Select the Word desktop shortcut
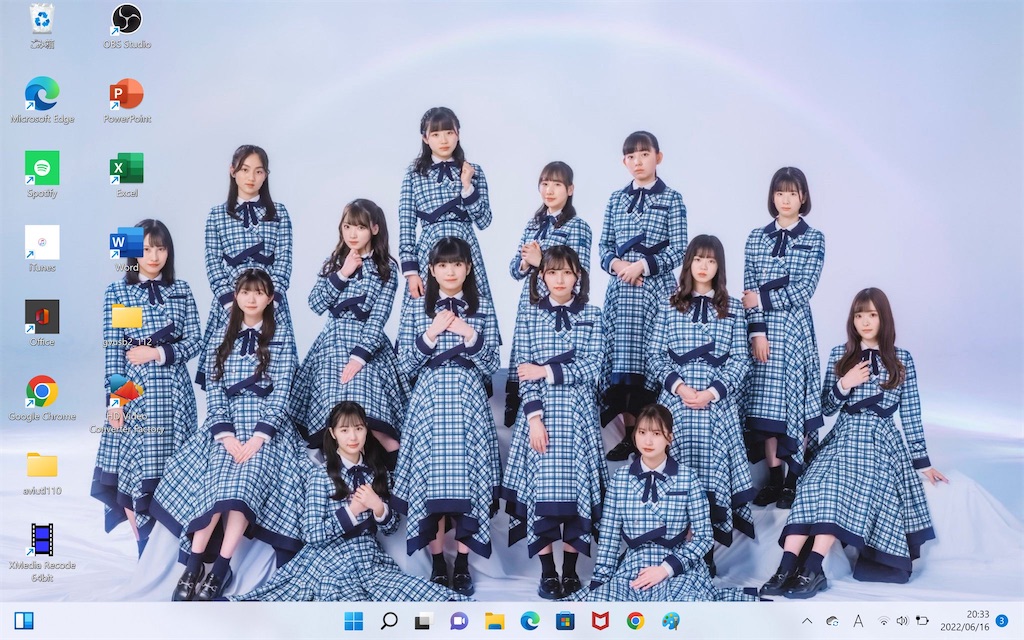Screen dimensions: 1024x640 pos(127,249)
